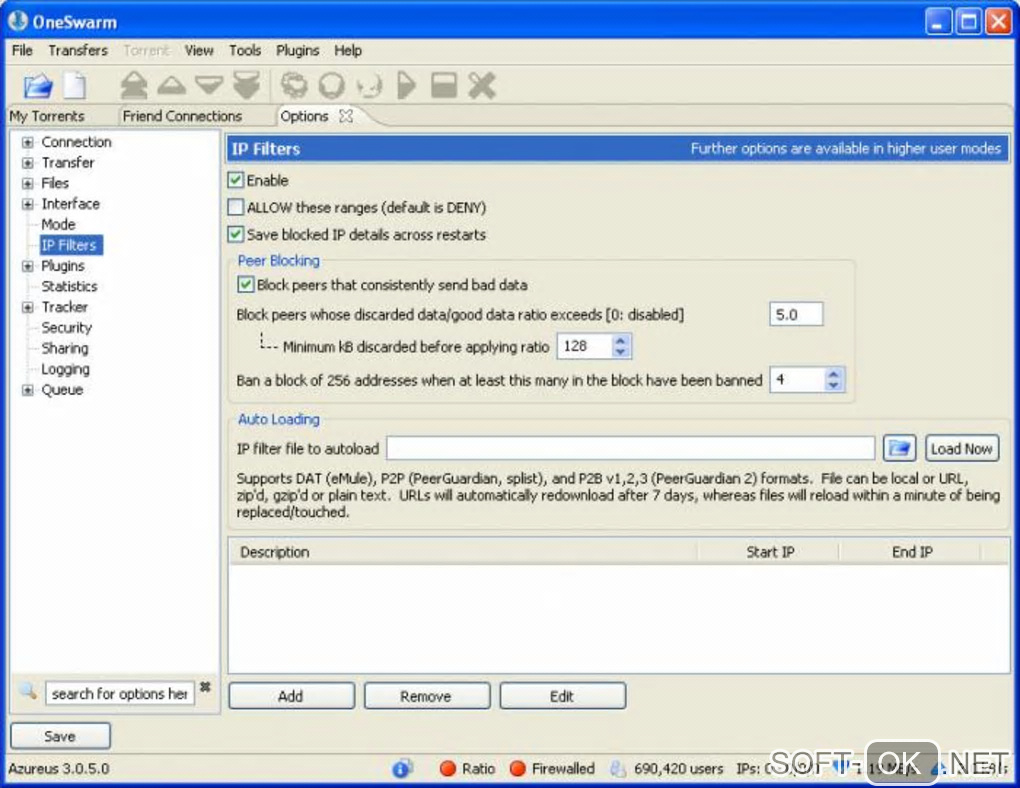
Task: Expand the Plugins tree node
Action: 27,266
